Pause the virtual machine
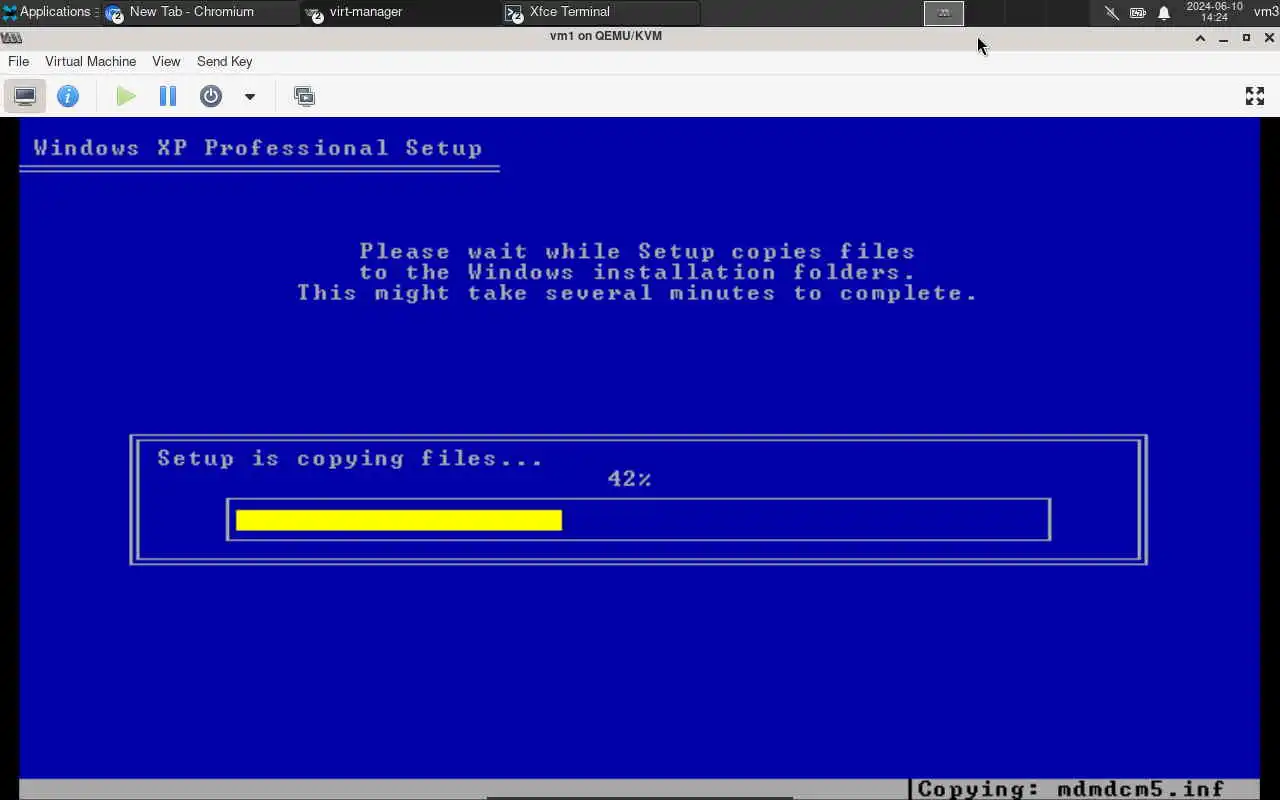1280x800 pixels. tap(168, 96)
